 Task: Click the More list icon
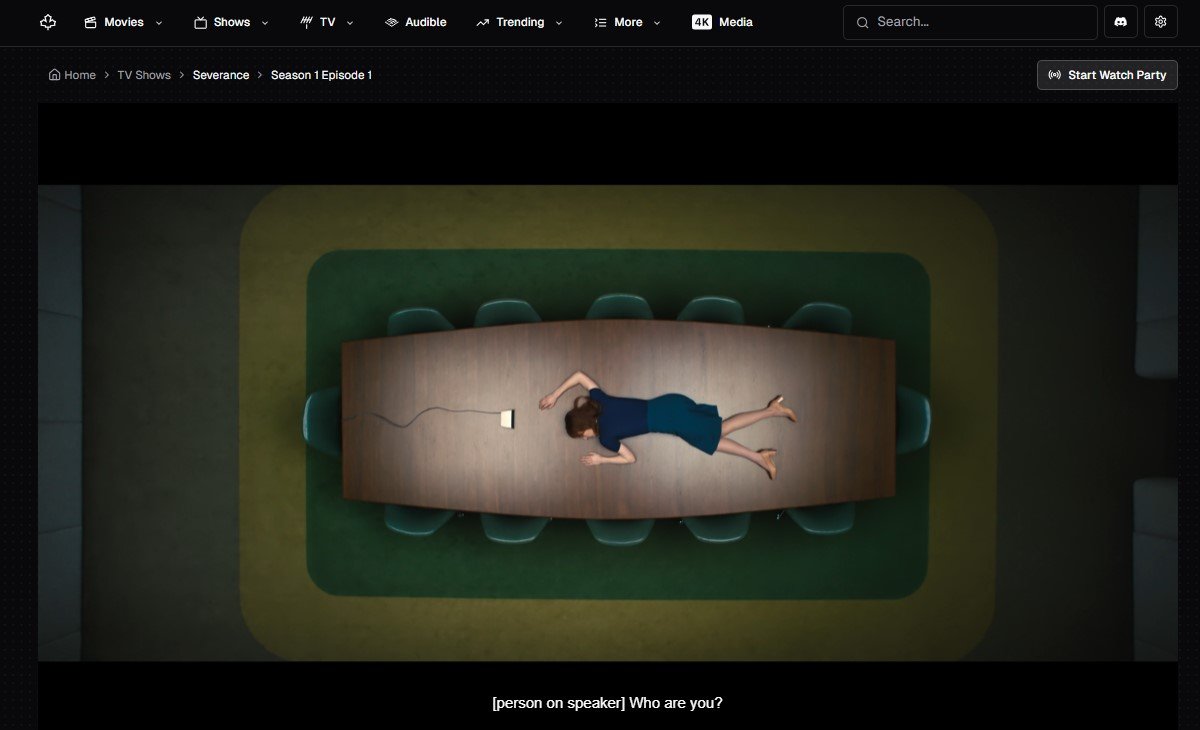click(x=600, y=22)
